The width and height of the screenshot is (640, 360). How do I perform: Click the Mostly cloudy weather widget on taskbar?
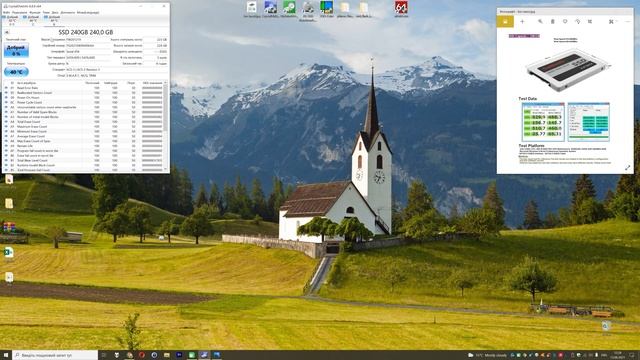coord(487,356)
